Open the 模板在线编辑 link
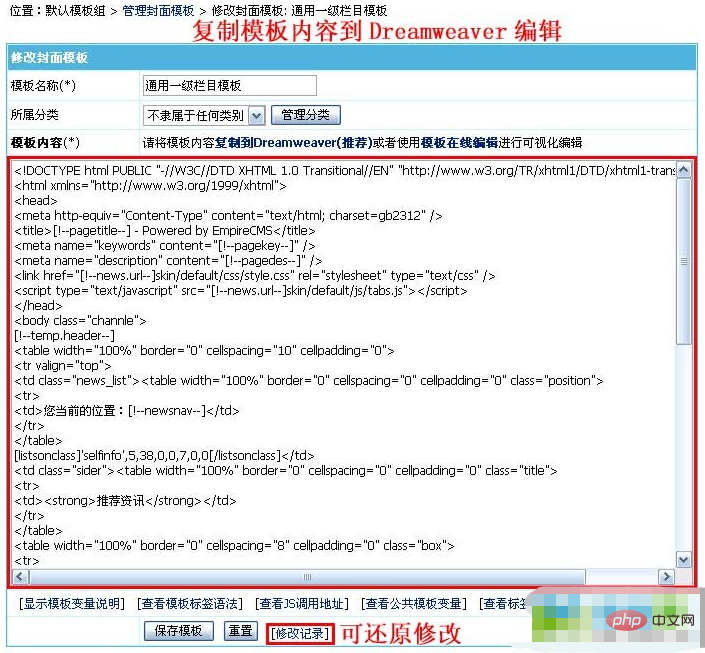This screenshot has height=653, width=705. tap(459, 143)
